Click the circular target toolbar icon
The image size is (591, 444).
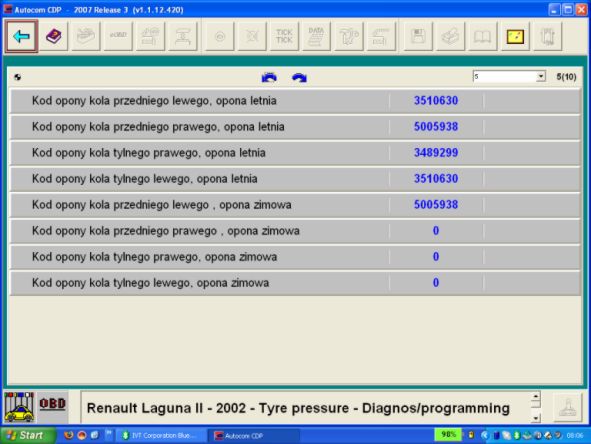pos(220,37)
